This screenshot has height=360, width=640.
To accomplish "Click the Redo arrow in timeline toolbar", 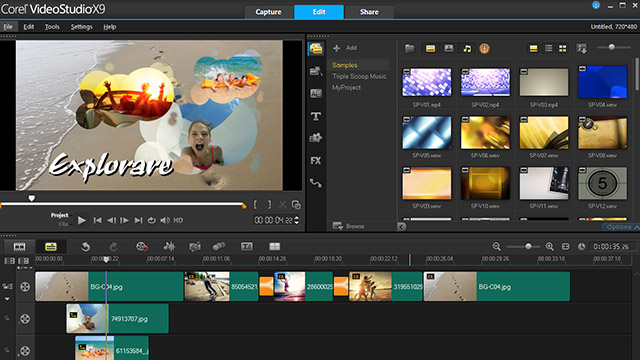I will click(113, 247).
